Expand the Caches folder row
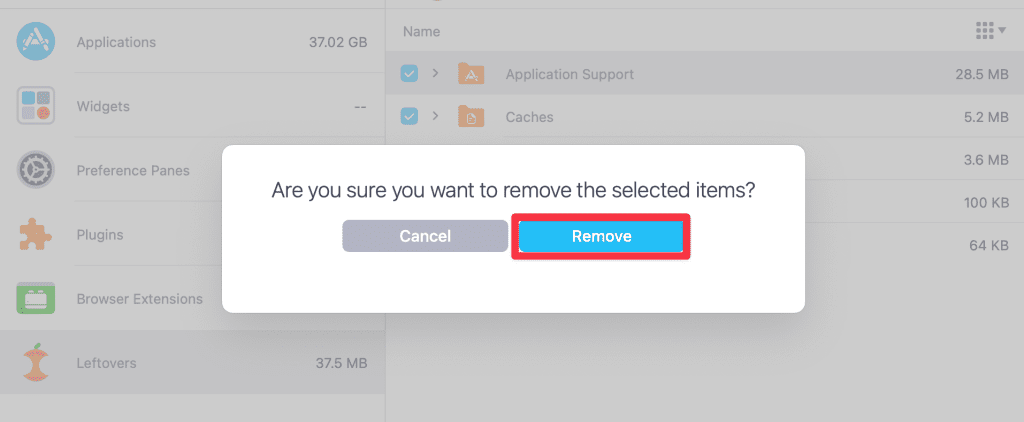The image size is (1024, 422). point(436,117)
